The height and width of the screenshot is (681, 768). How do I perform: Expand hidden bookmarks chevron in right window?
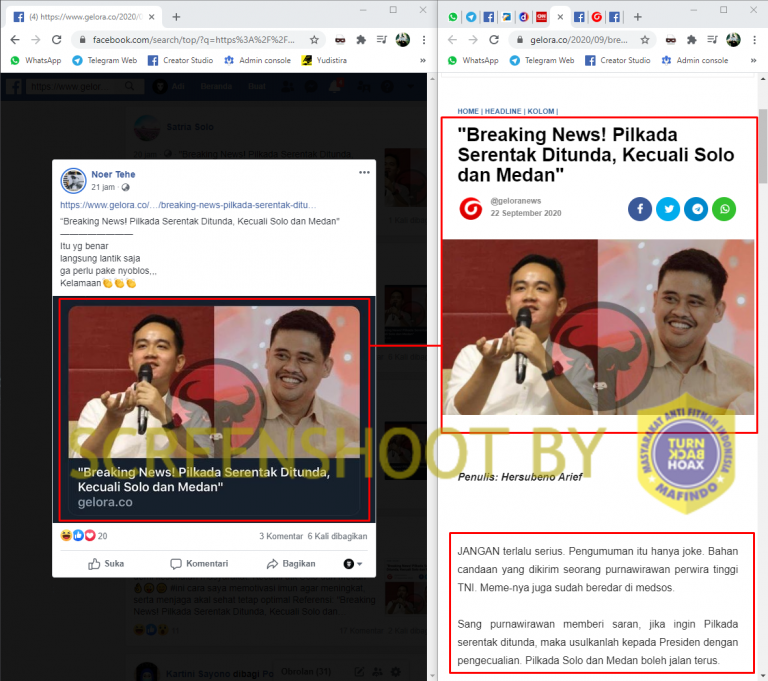(753, 60)
